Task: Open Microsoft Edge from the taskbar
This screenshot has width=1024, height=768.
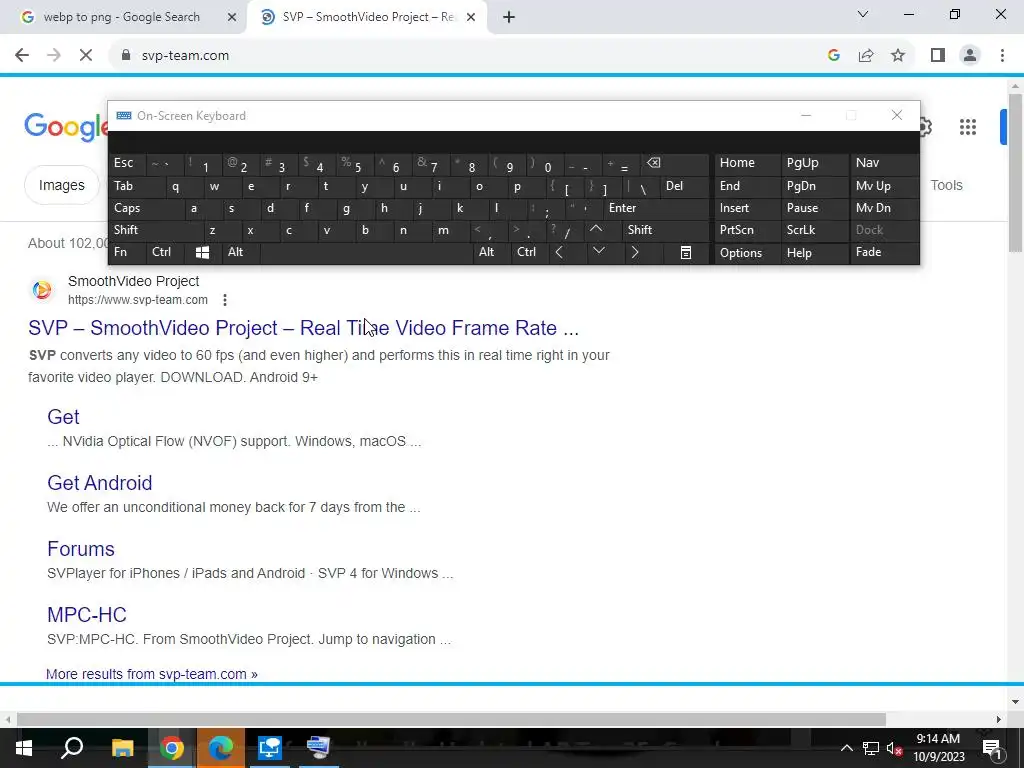Action: [221, 748]
